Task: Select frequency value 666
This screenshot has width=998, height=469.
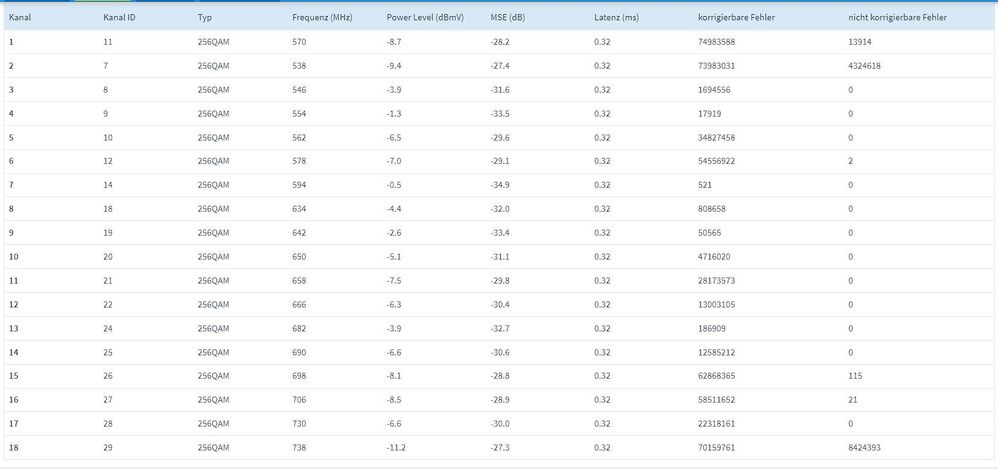Action: 299,304
